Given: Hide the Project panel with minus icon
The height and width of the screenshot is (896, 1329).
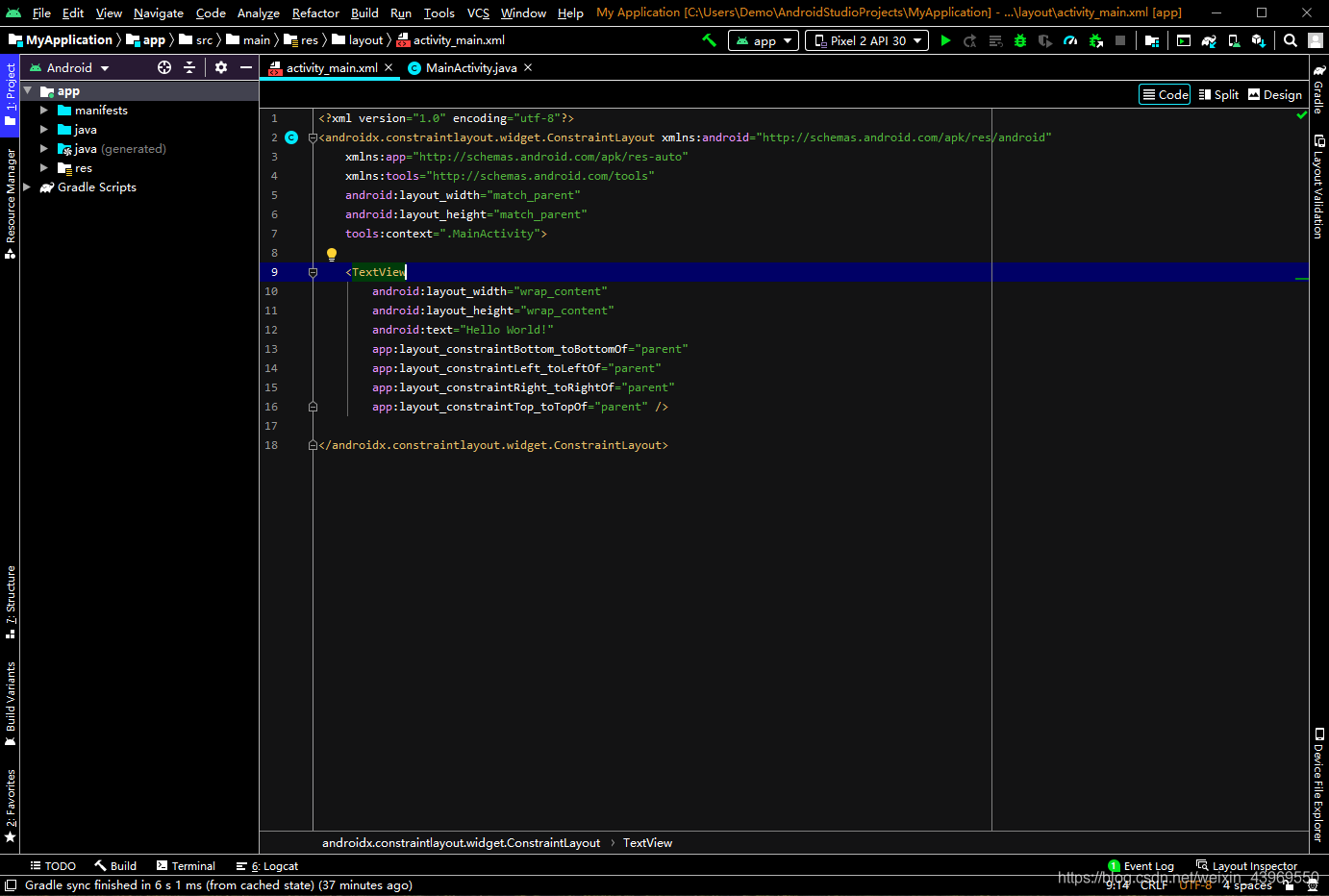Looking at the screenshot, I should (246, 67).
